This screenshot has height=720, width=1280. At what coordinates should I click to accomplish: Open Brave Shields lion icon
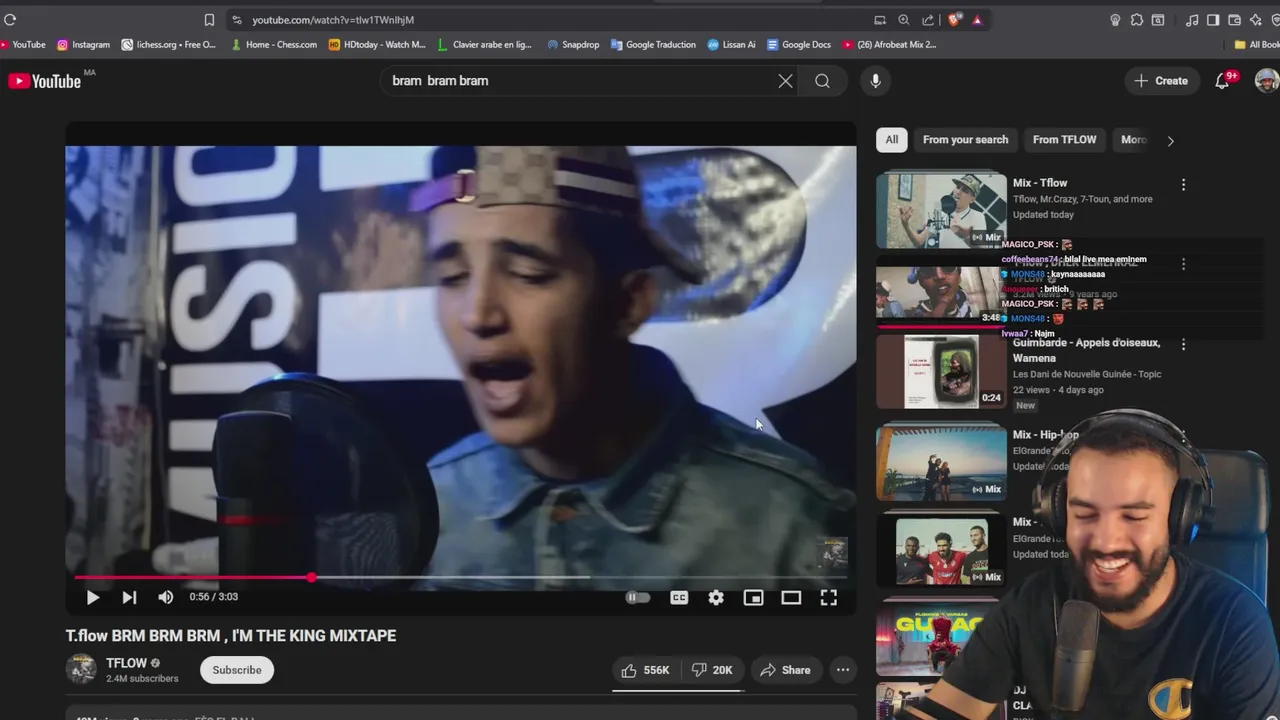pyautogui.click(x=954, y=19)
